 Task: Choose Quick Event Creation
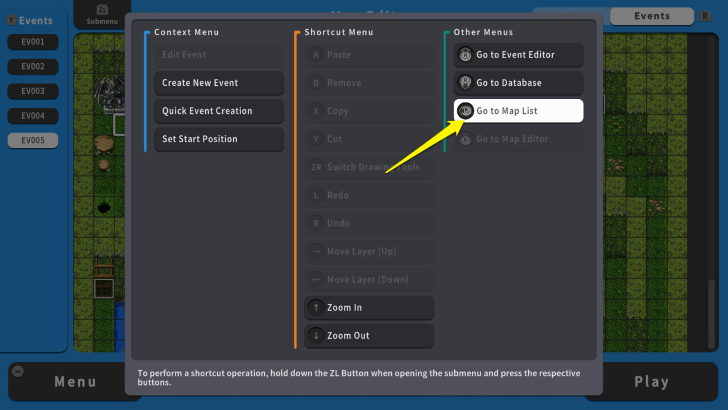[218, 111]
